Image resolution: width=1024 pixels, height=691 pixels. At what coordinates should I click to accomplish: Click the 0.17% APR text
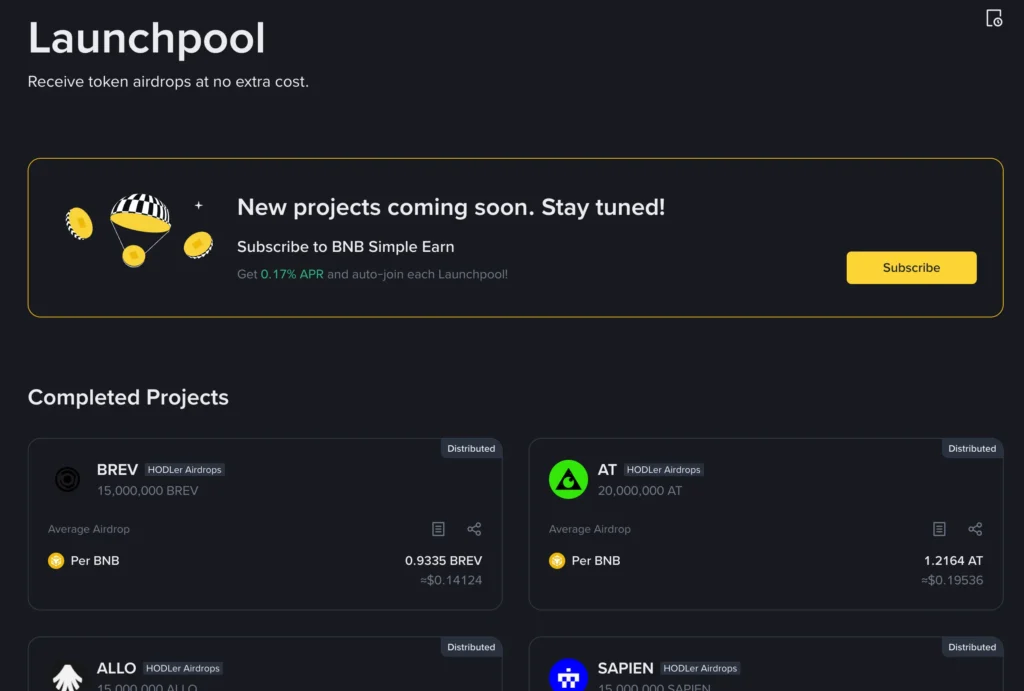(292, 274)
